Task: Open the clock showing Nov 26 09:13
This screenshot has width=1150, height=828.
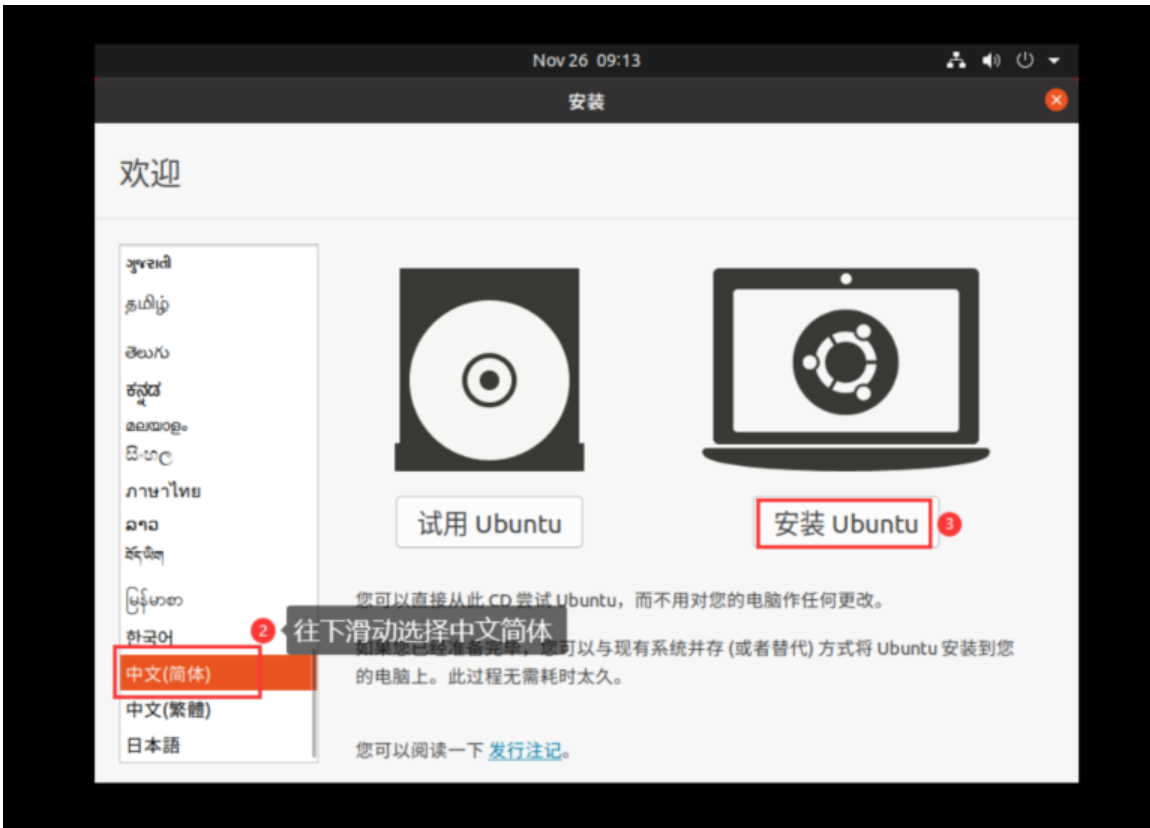Action: (586, 60)
